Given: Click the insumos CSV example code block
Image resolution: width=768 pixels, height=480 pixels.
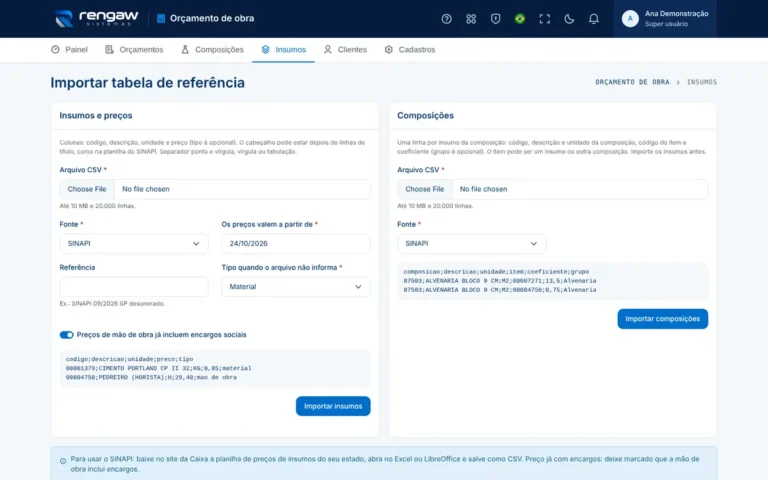Looking at the screenshot, I should (x=215, y=368).
